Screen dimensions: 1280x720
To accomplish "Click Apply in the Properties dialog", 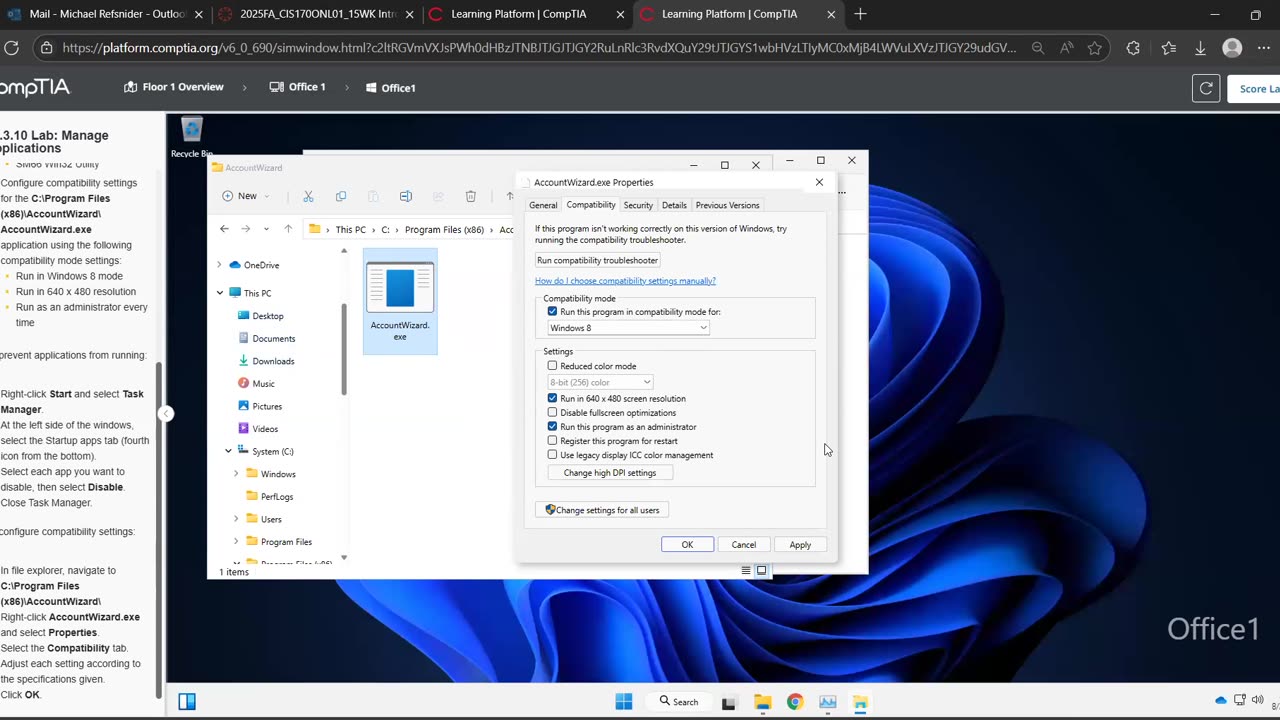I will coord(800,545).
